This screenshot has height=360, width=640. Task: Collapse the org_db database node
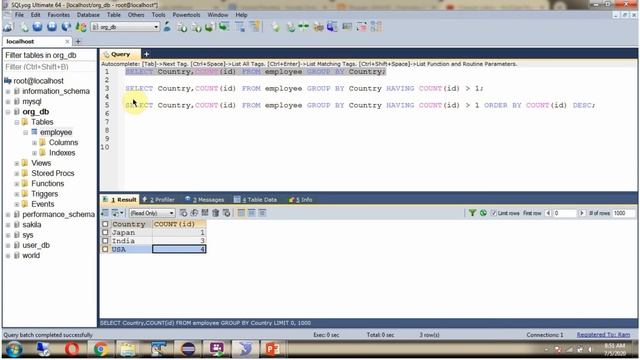pos(8,112)
